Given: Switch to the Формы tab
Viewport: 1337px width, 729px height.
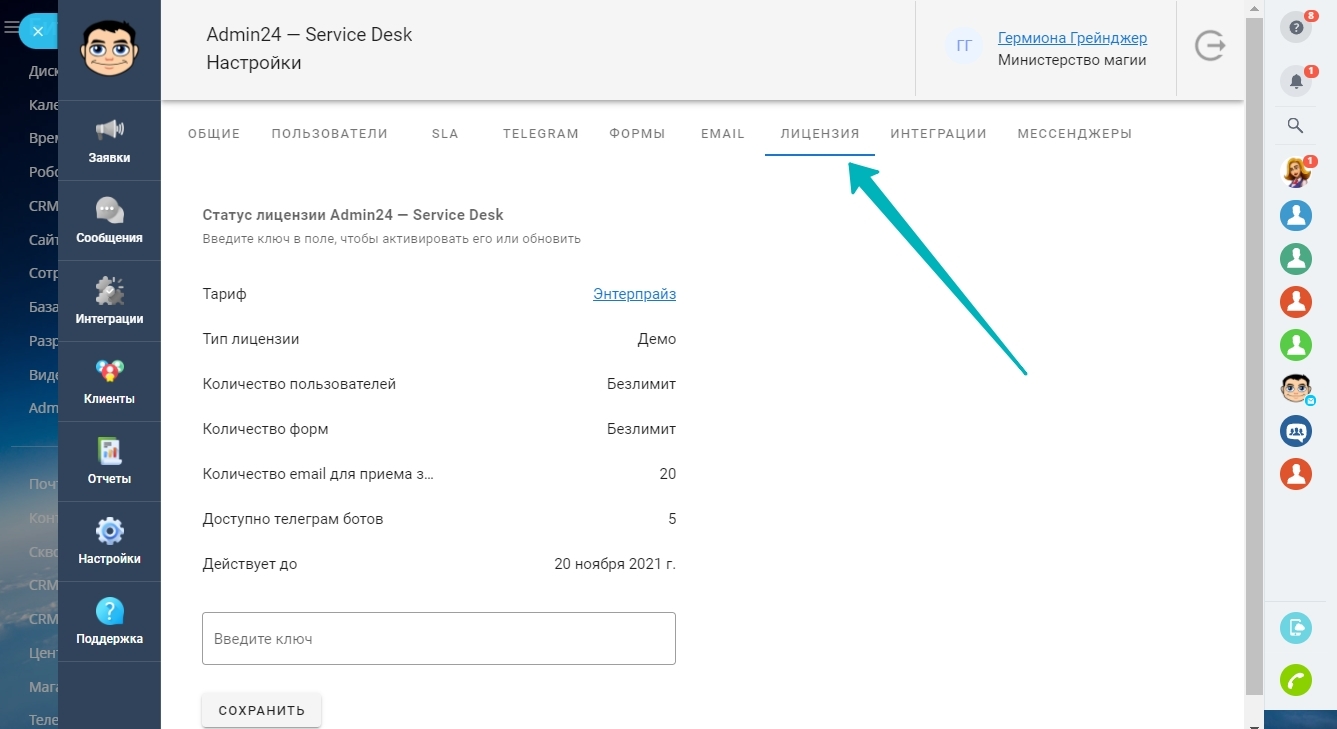Looking at the screenshot, I should (x=637, y=134).
